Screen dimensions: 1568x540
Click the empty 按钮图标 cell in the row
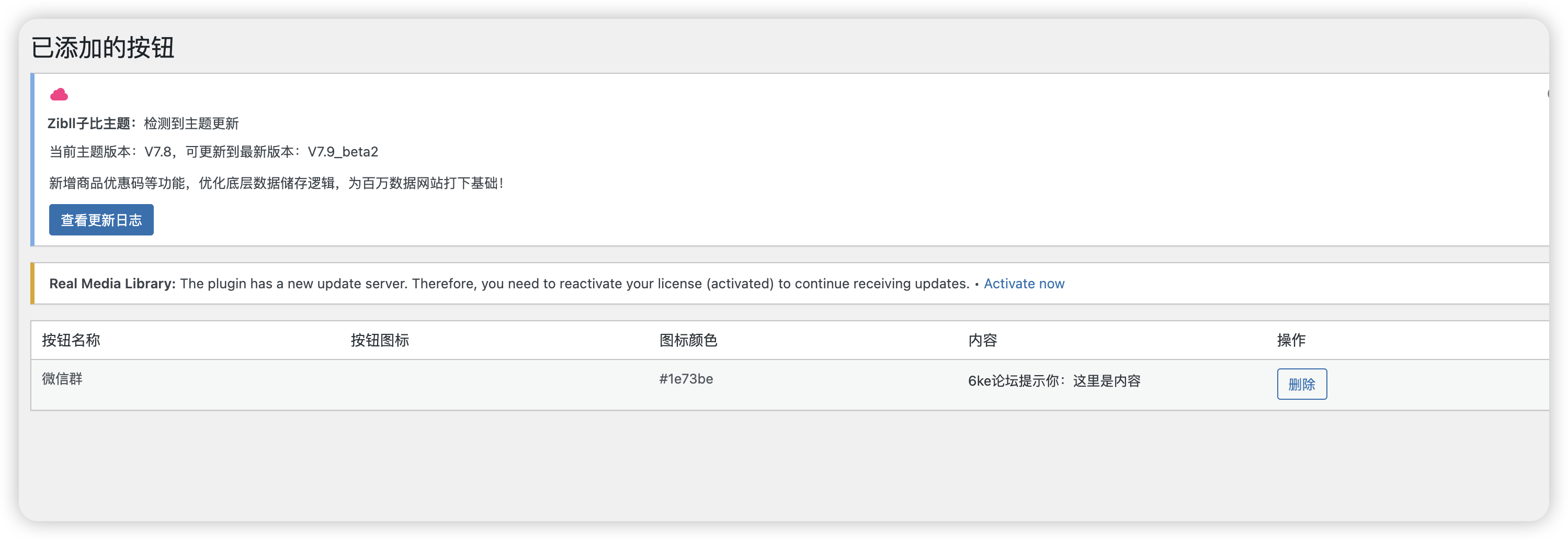pos(380,379)
